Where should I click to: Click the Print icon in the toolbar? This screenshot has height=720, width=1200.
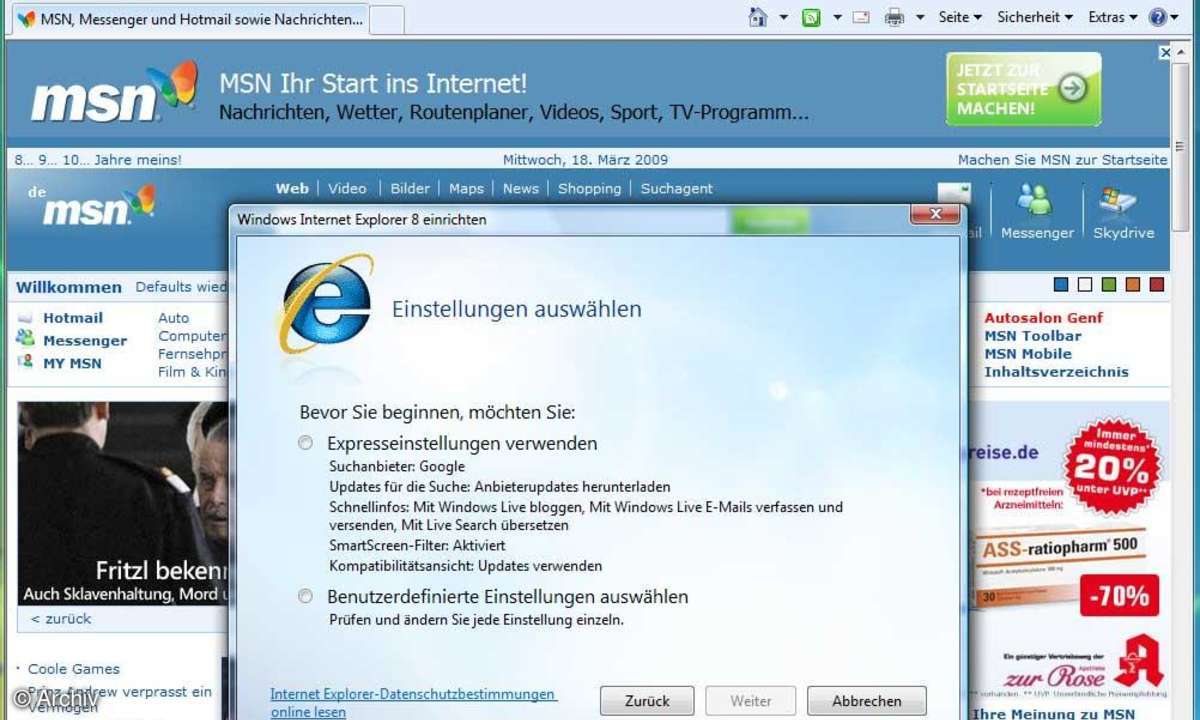click(x=894, y=17)
